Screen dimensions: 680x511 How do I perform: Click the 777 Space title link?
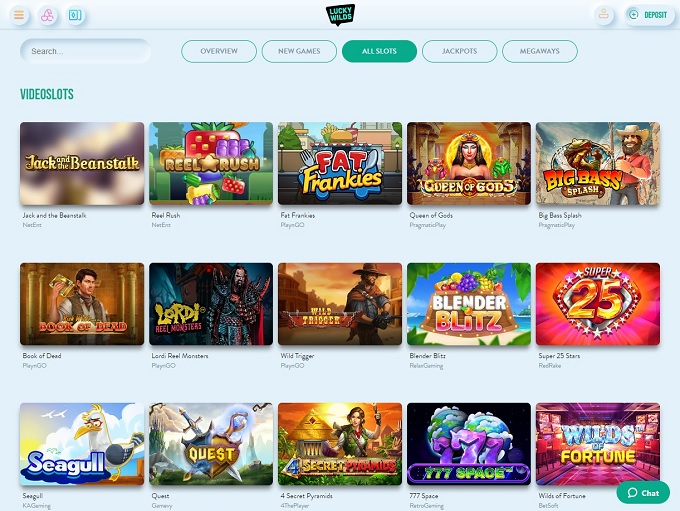tap(424, 496)
